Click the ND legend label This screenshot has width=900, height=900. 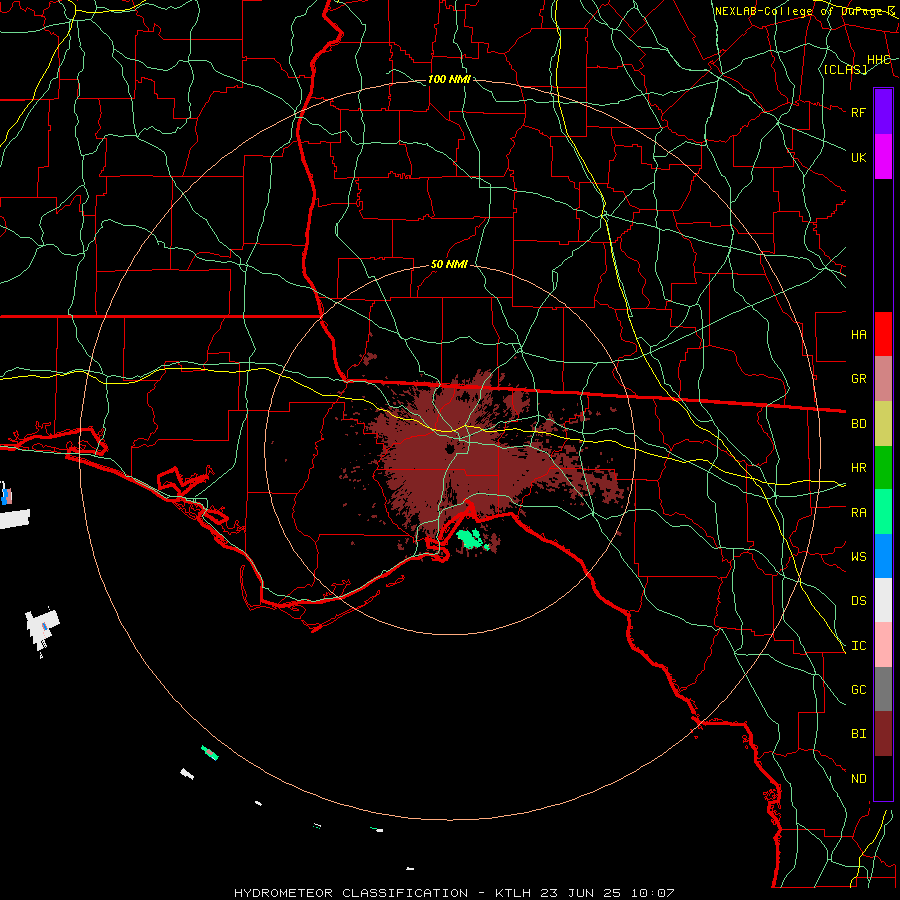tap(858, 779)
